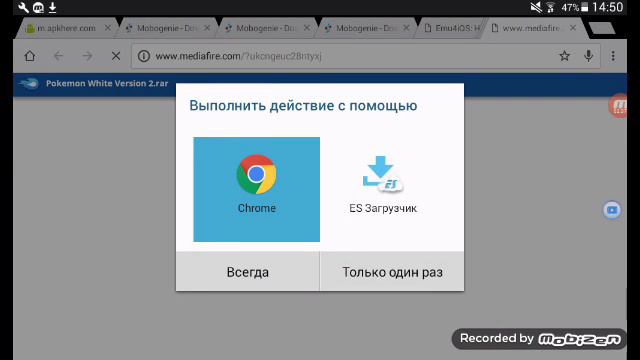Show site info for mediafire.com

(x=144, y=56)
